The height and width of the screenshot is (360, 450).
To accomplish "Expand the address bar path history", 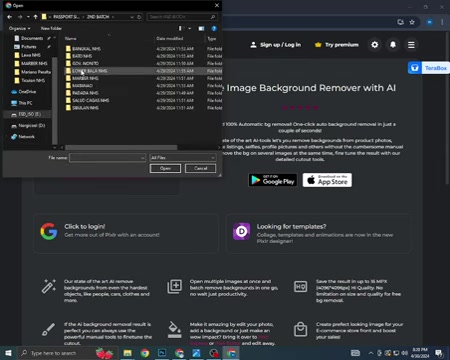I will (132, 17).
